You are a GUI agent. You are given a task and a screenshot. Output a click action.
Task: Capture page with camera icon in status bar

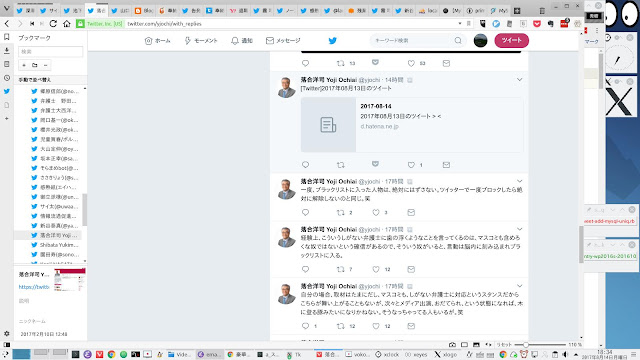(x=452, y=344)
